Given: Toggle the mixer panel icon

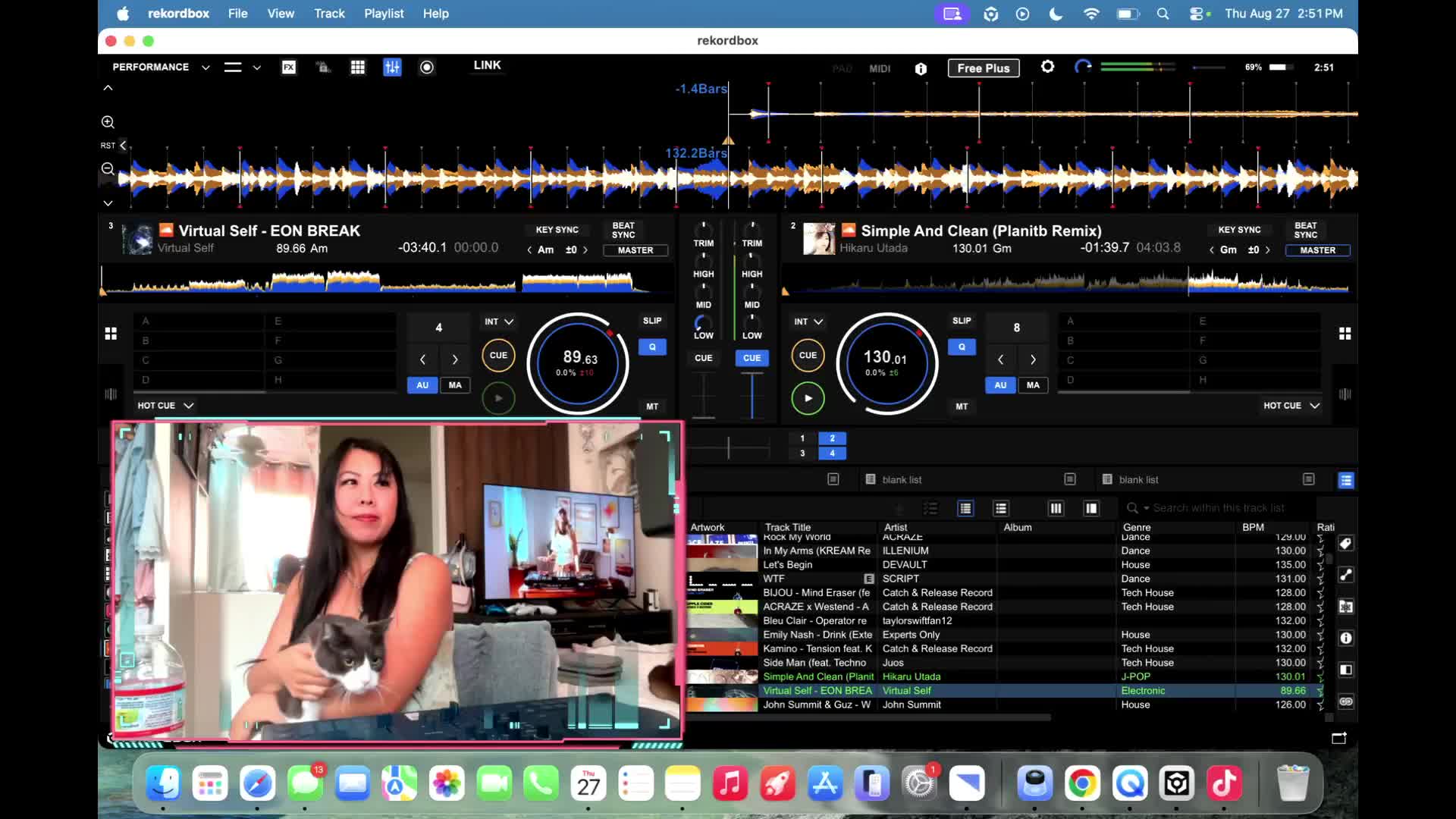Looking at the screenshot, I should point(392,67).
